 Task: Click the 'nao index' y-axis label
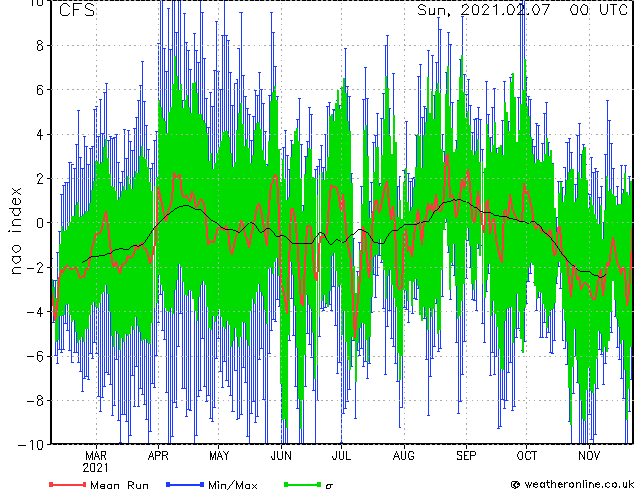[15, 230]
